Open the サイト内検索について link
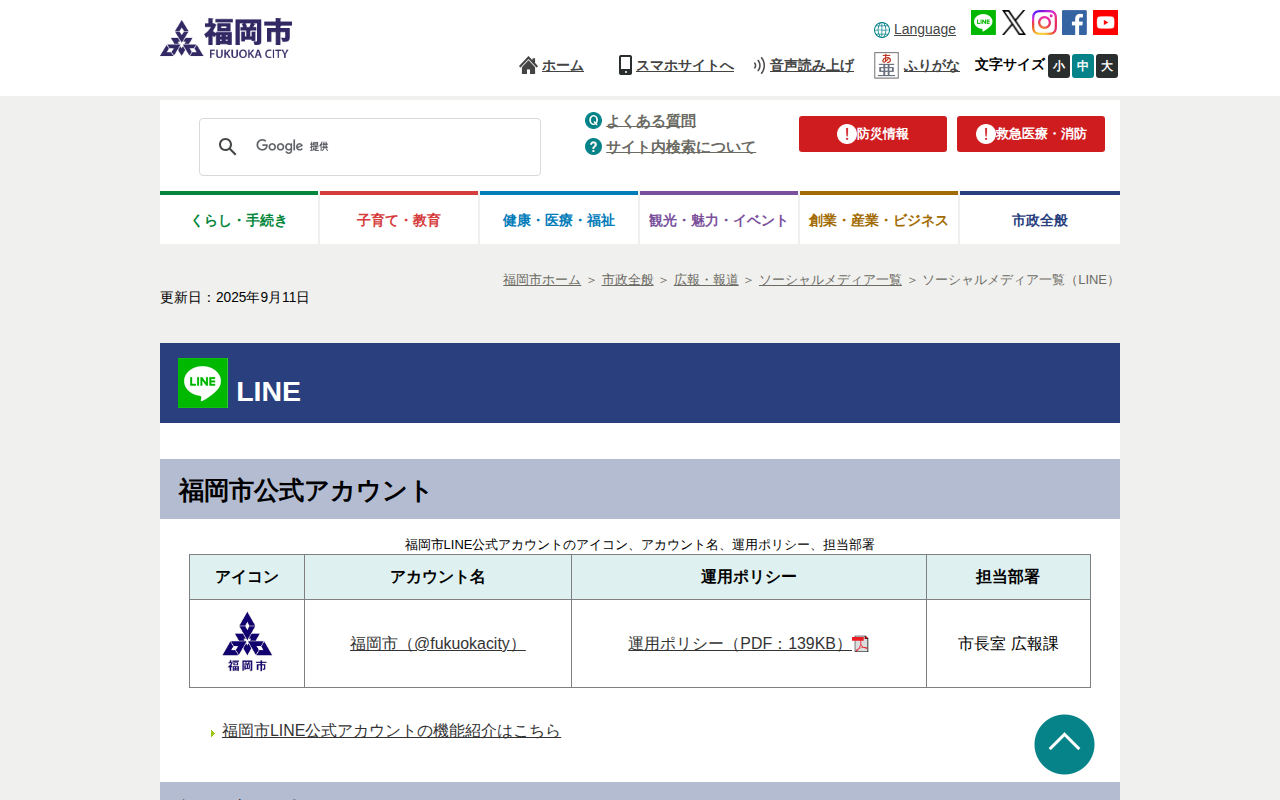 click(x=681, y=147)
